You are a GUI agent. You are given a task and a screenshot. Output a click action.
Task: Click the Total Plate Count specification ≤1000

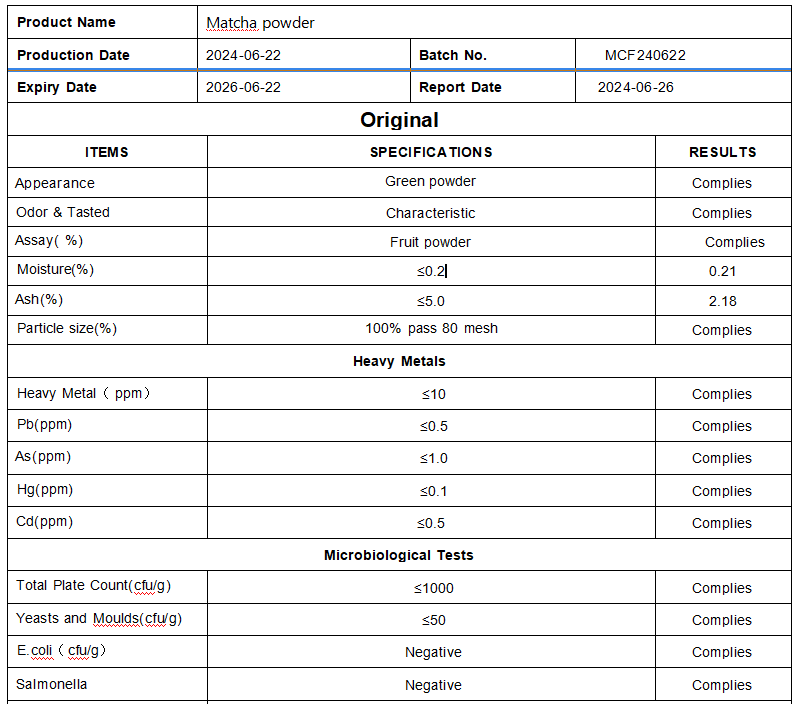point(433,588)
